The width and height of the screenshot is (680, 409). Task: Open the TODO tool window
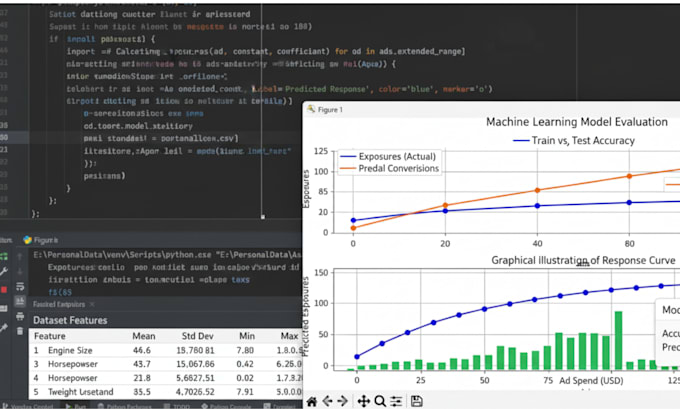tap(177, 406)
